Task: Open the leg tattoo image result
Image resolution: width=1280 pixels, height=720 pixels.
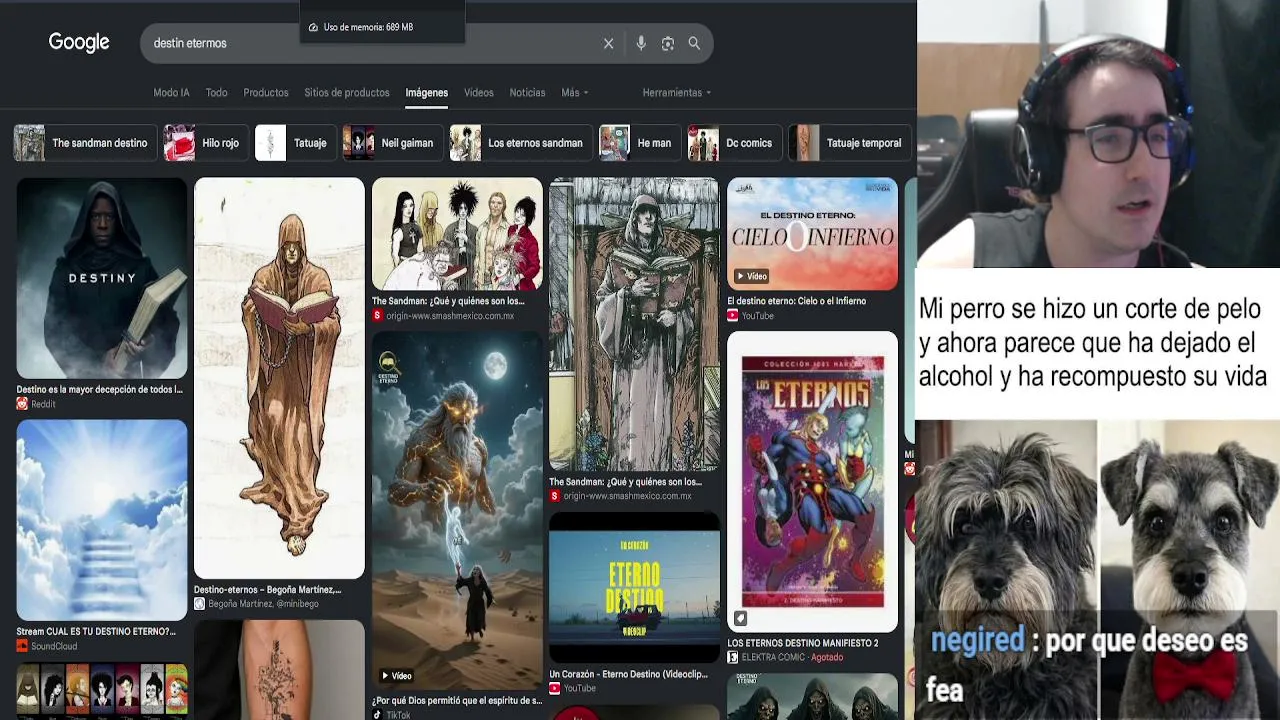Action: point(279,670)
